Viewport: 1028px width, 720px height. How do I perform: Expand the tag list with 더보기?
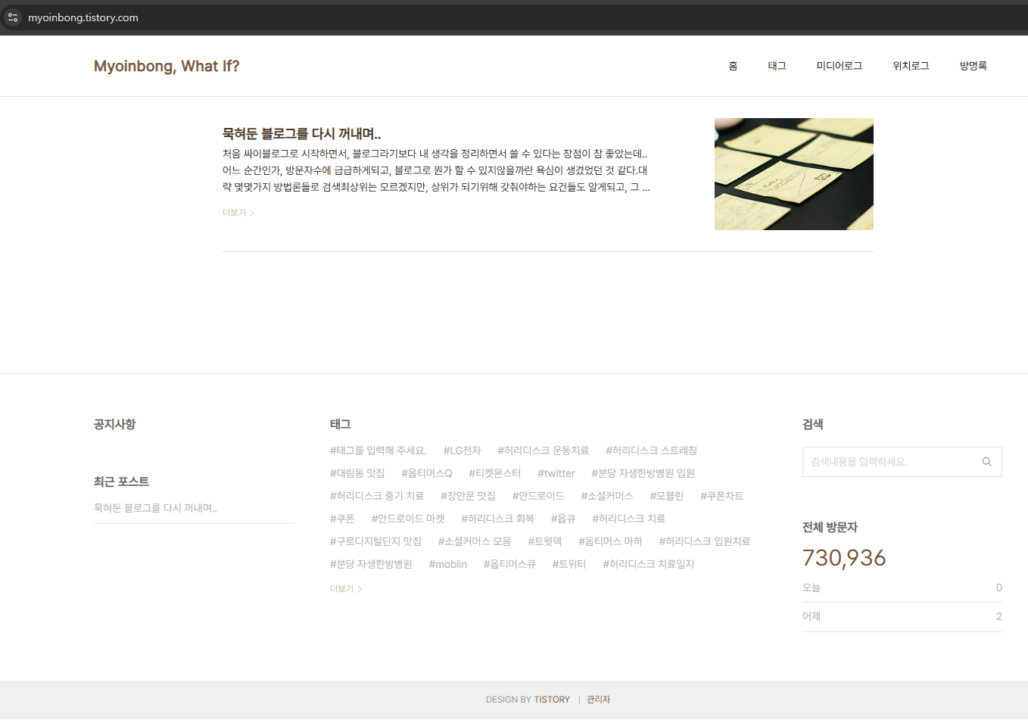[345, 589]
